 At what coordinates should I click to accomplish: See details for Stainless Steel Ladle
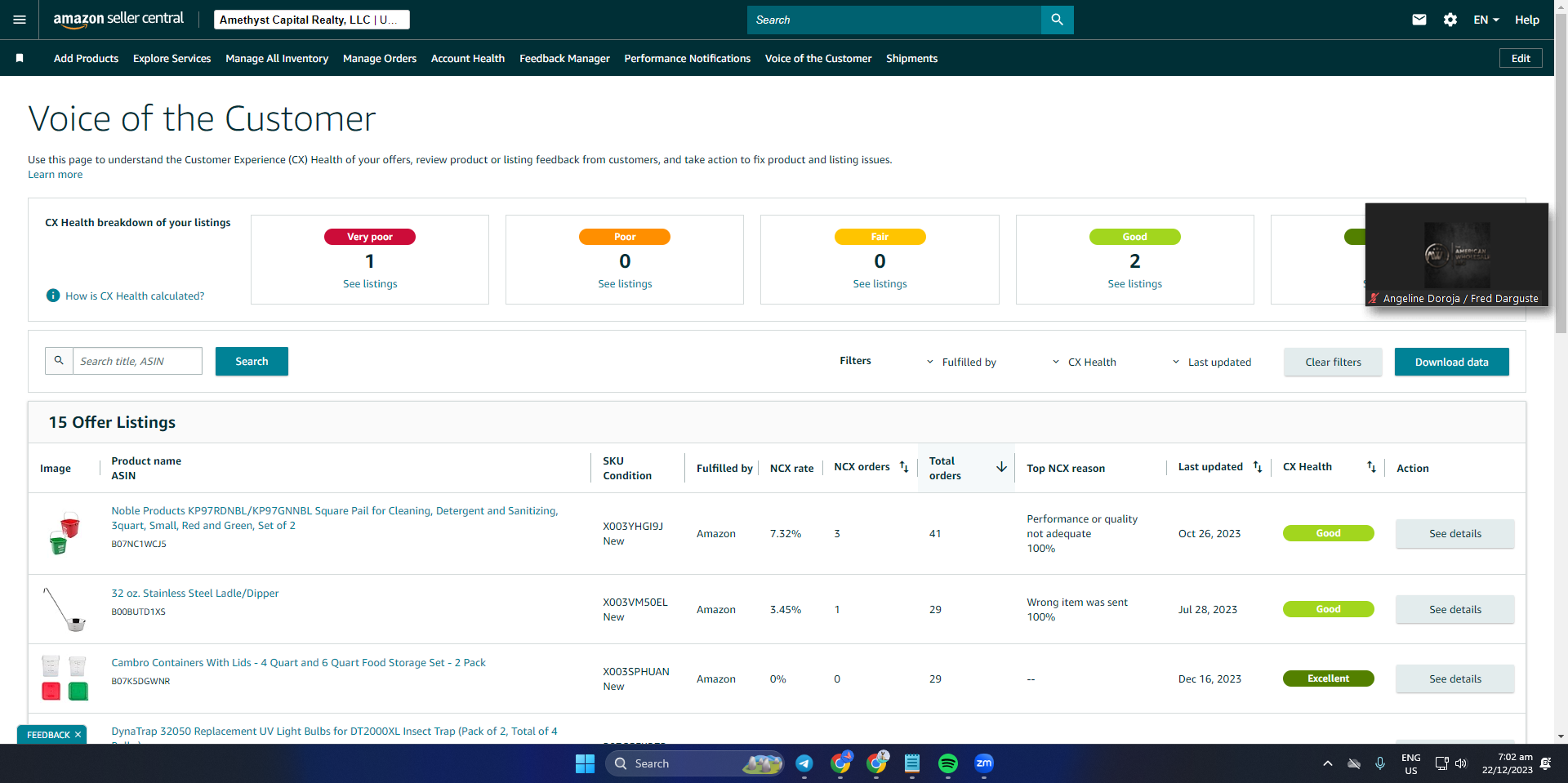(1454, 609)
